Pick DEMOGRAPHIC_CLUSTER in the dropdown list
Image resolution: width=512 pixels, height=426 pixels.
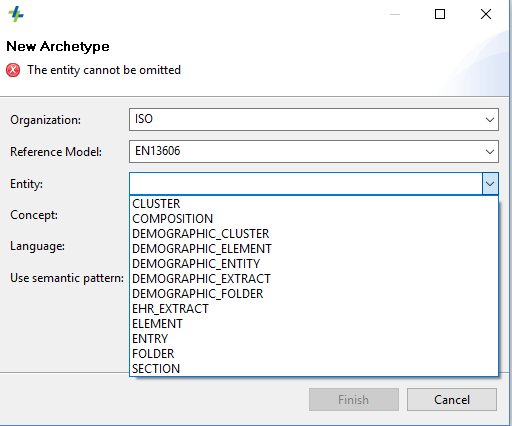(x=314, y=234)
